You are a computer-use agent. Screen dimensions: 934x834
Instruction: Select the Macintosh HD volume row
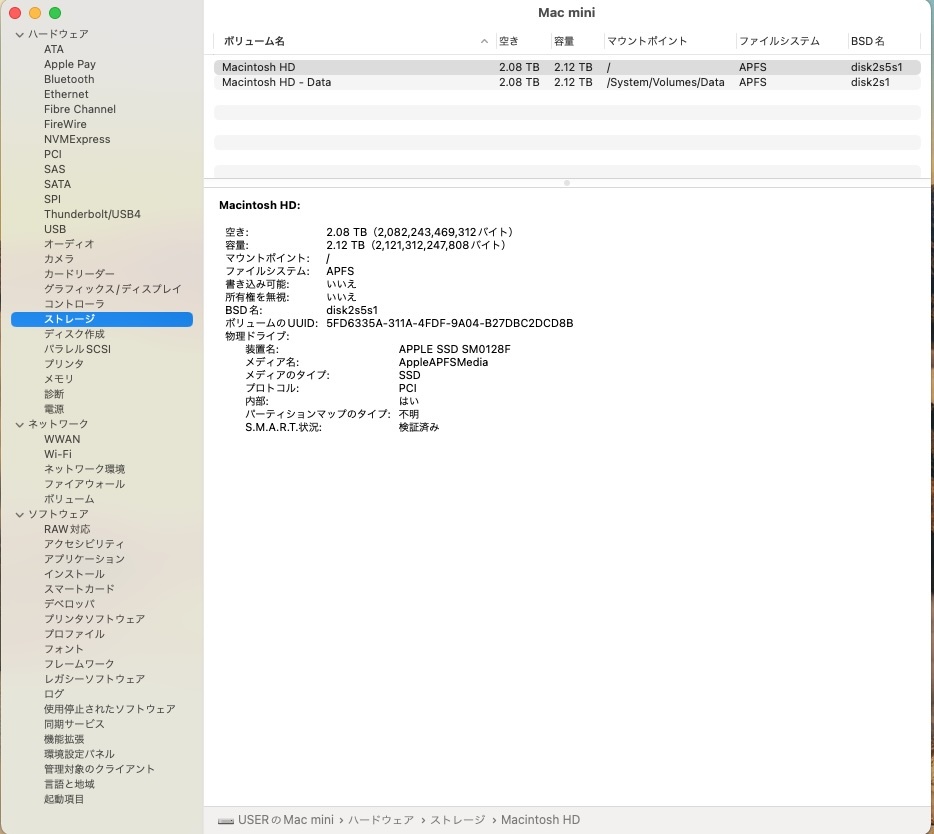point(567,67)
